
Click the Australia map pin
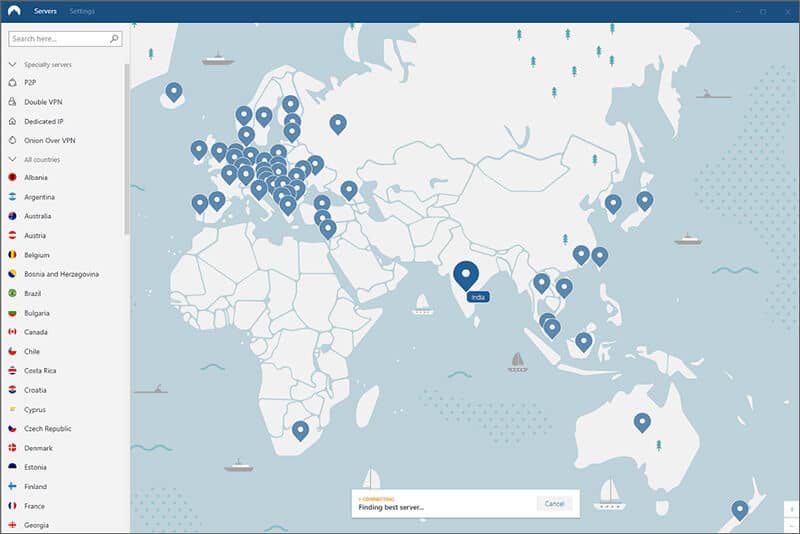[642, 423]
